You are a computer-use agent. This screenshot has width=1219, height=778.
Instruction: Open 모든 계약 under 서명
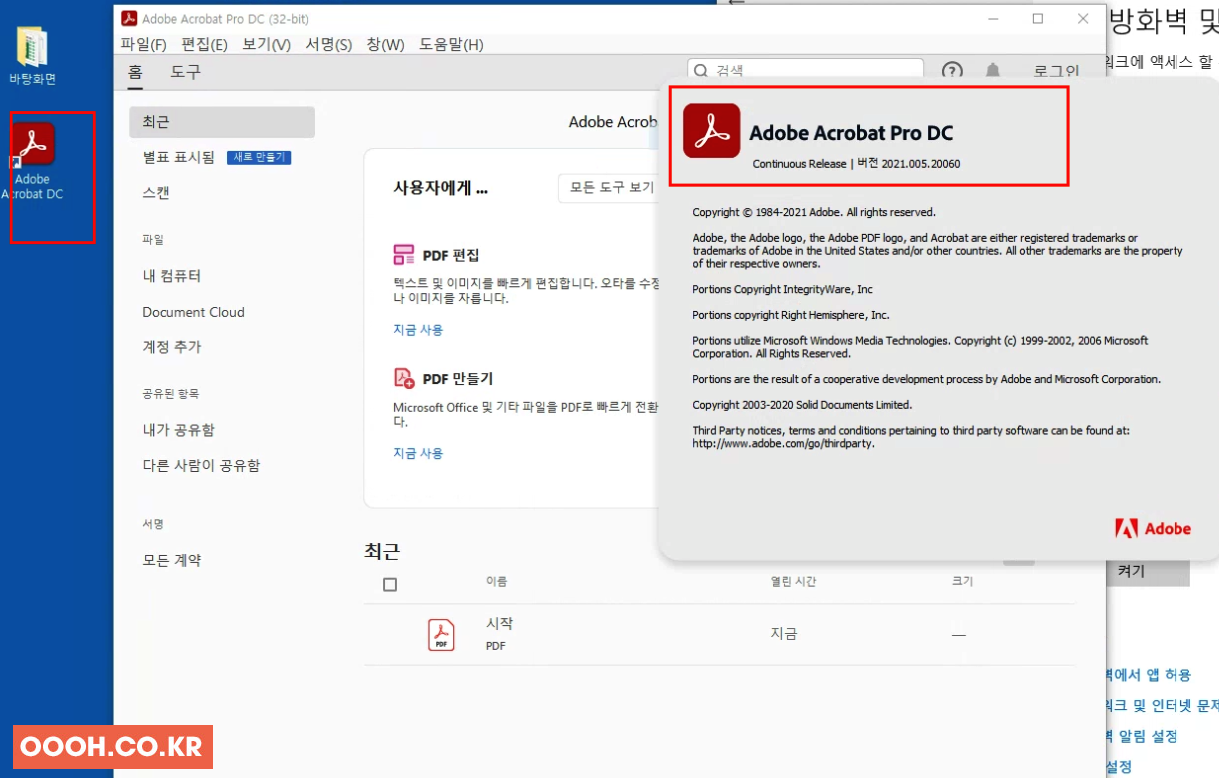[x=172, y=560]
